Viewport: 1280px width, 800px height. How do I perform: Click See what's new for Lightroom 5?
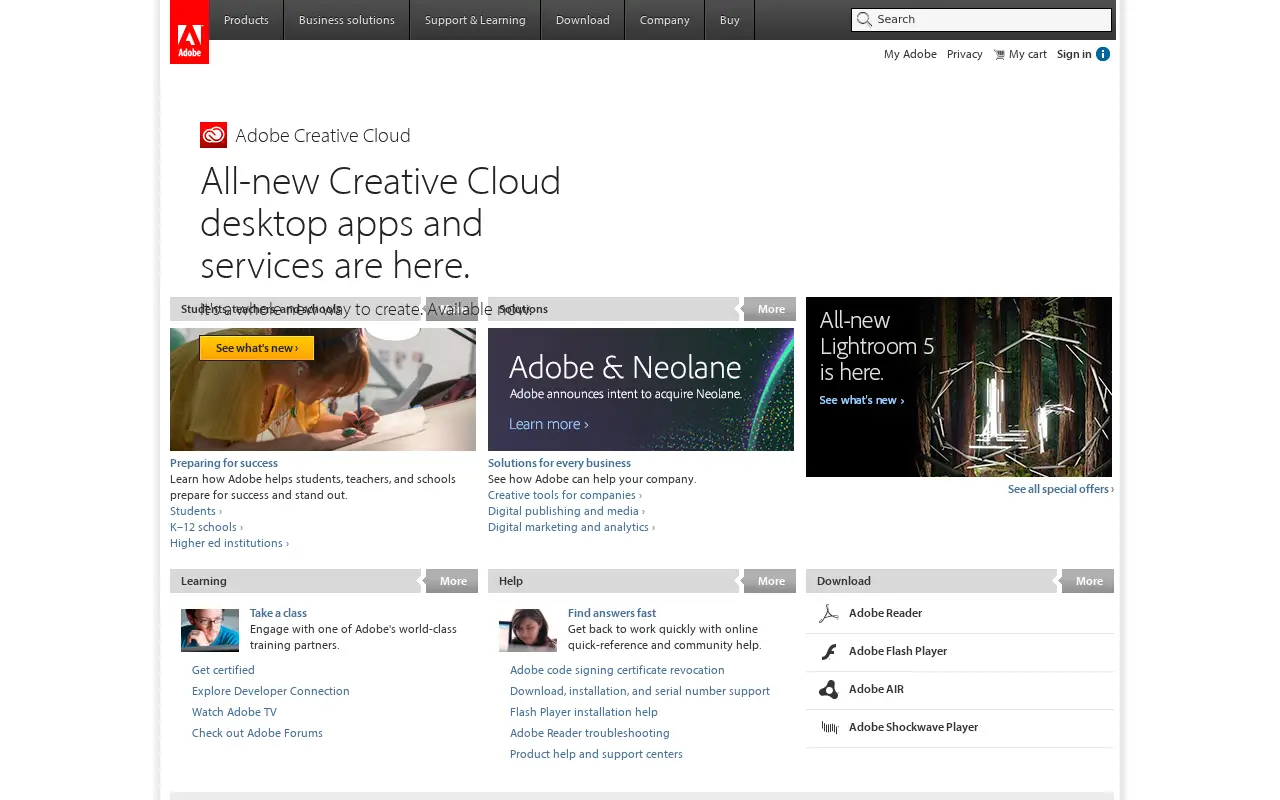tap(862, 400)
